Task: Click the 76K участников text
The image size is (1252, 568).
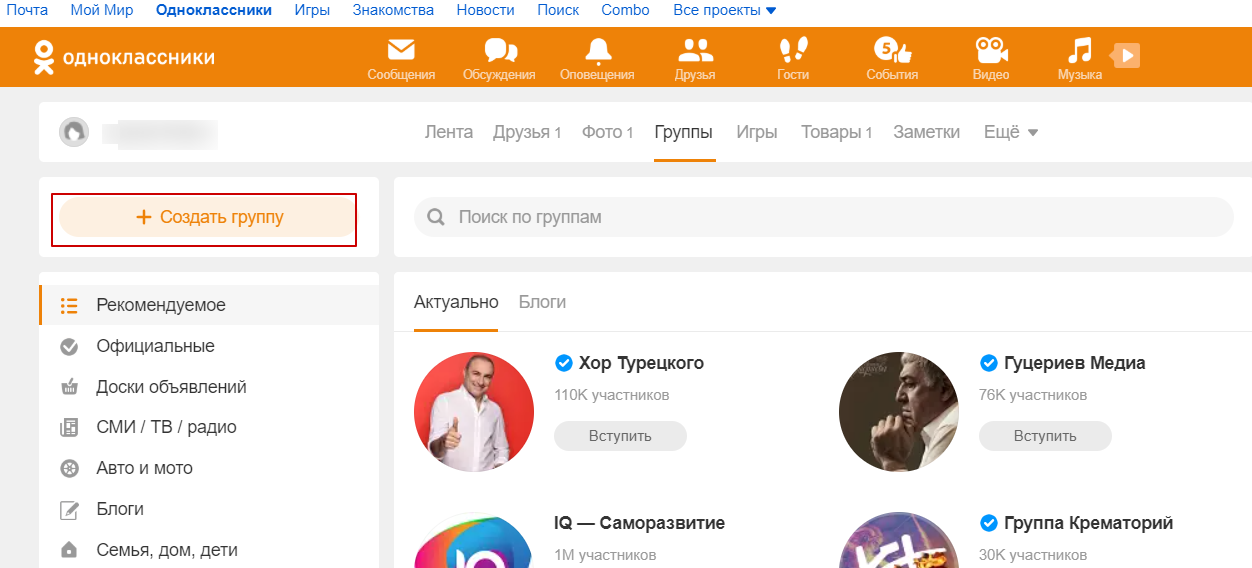Action: click(x=1033, y=395)
